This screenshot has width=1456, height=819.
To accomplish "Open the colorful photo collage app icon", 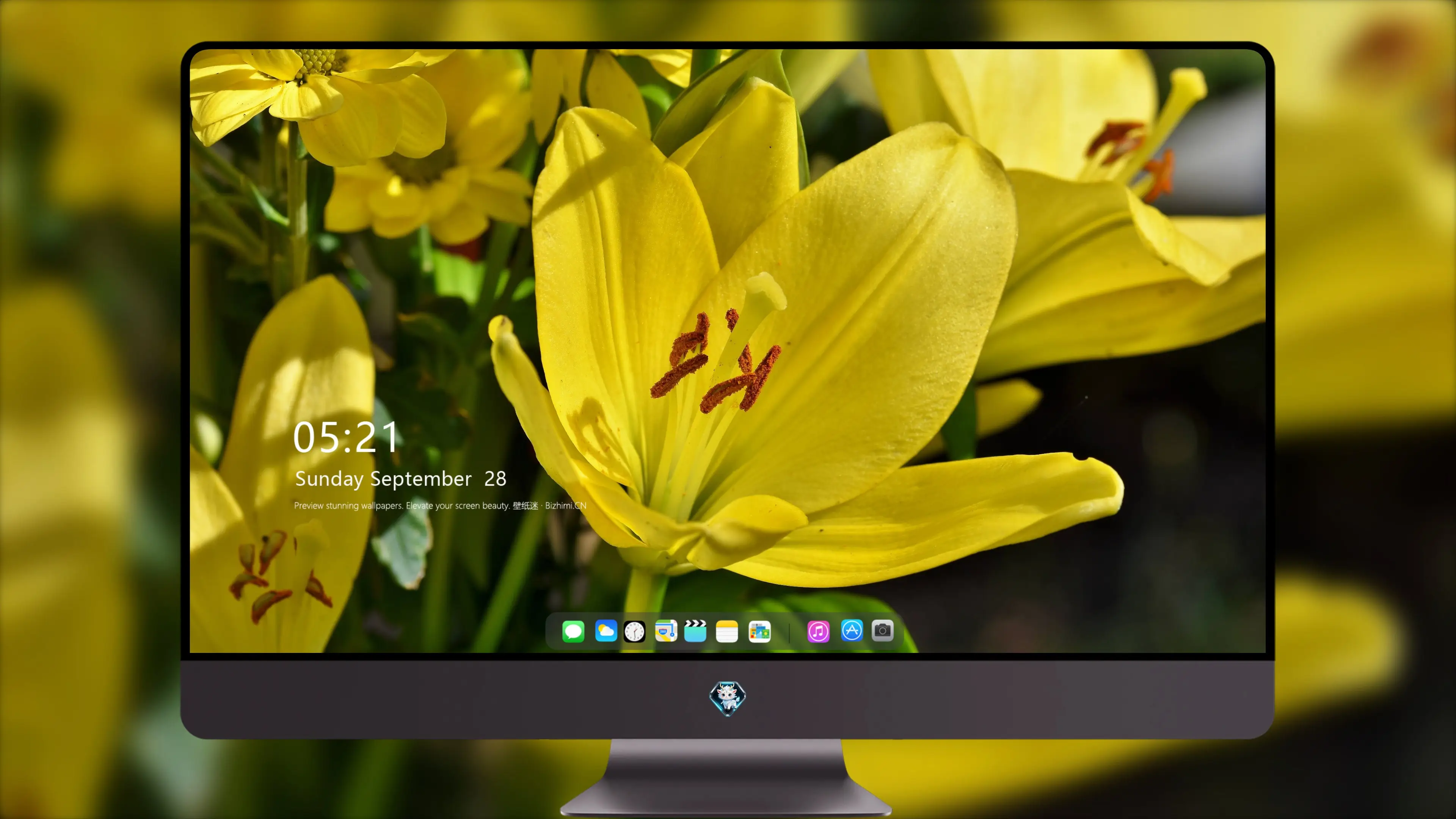I will click(x=759, y=631).
